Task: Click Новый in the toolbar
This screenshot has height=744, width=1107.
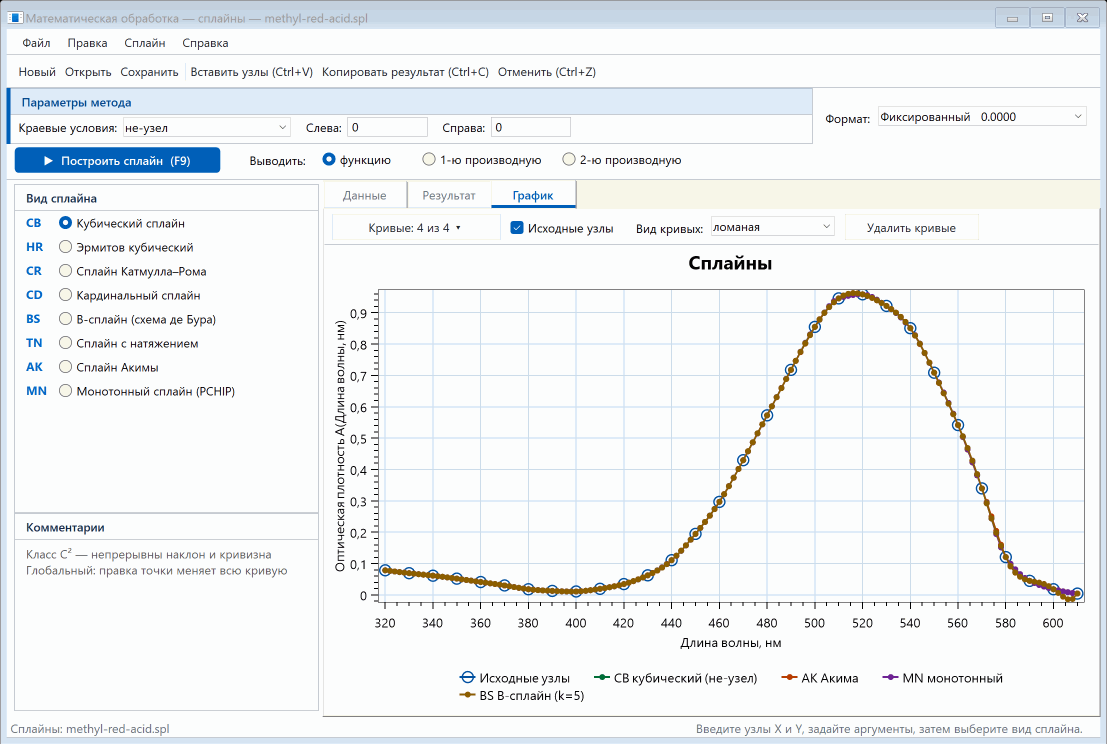Action: click(37, 72)
